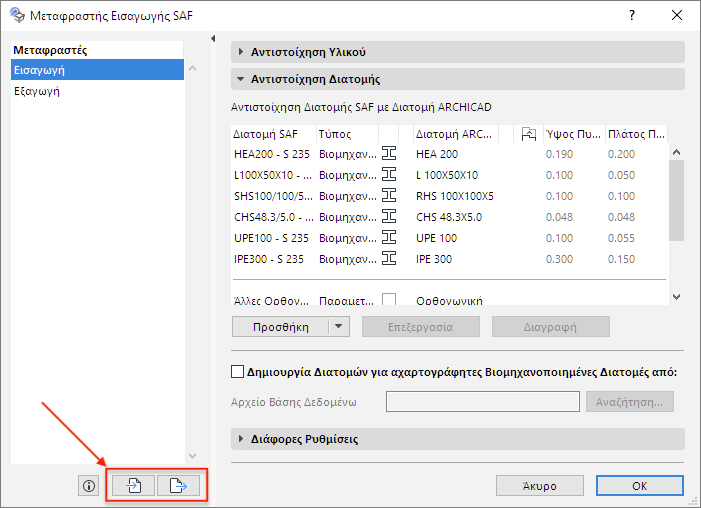Click the profile icon in L100X50X10 row
701x508 pixels.
[389, 175]
